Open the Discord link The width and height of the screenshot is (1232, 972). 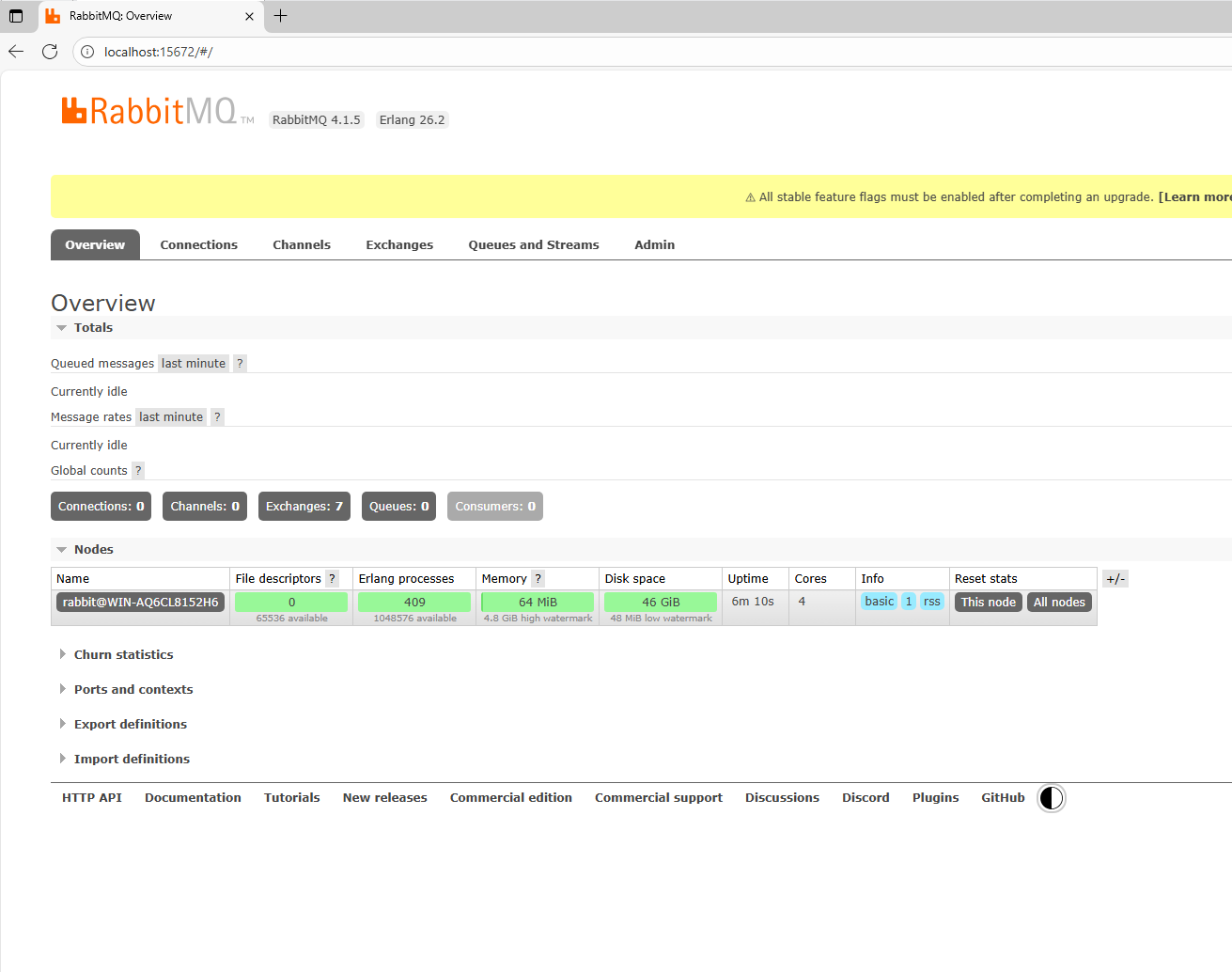pos(866,798)
